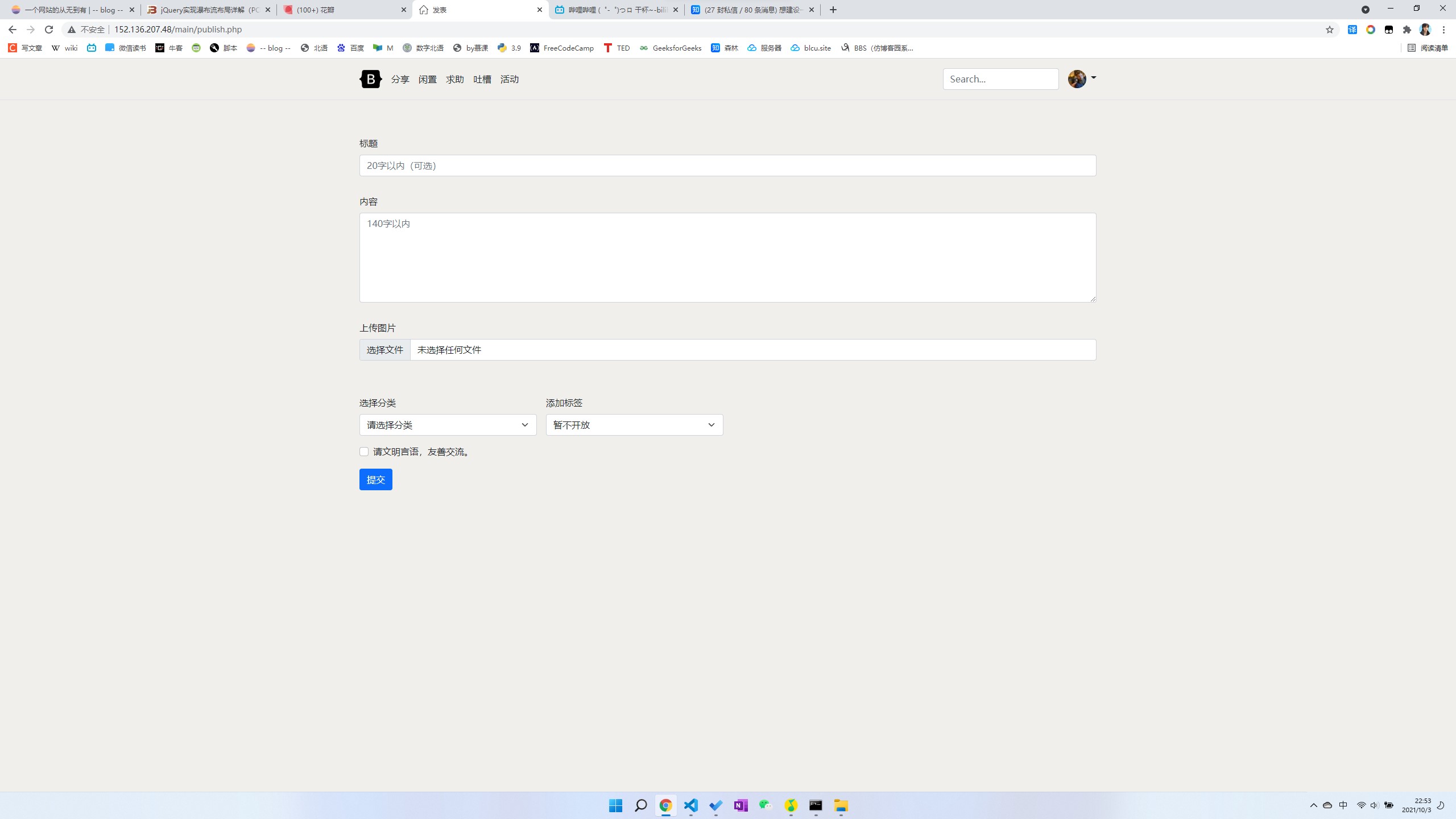Open the Chrome extensions puzzle icon
The image size is (1456, 819).
[1407, 30]
